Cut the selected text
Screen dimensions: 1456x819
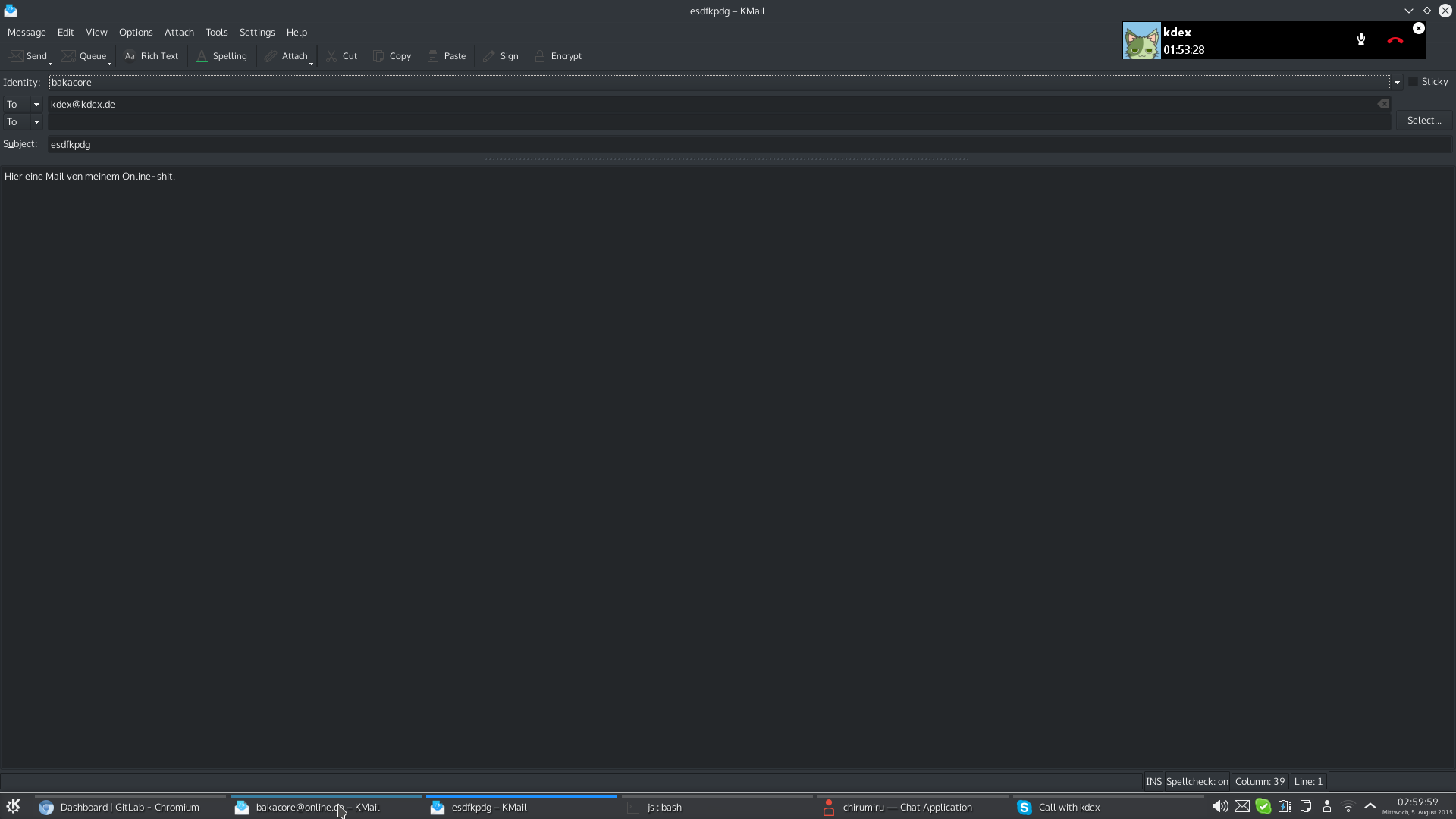point(342,56)
